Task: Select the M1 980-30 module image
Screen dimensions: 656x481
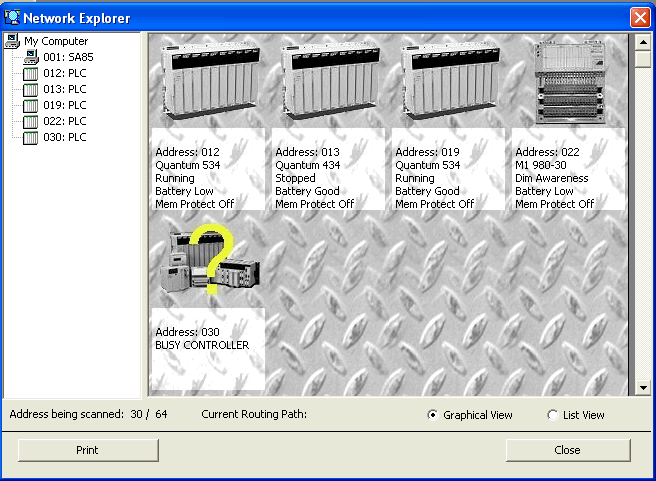Action: tap(570, 82)
